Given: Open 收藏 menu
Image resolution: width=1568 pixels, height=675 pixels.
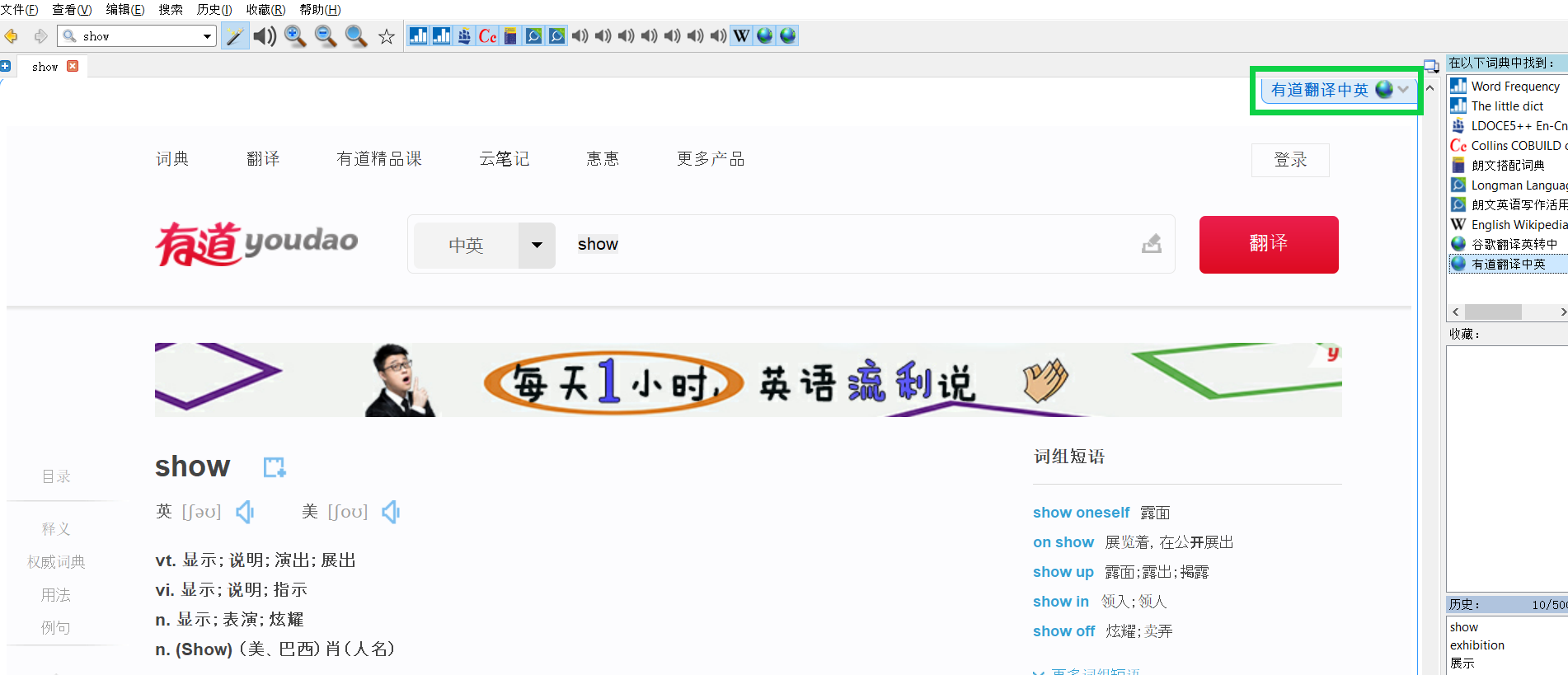Looking at the screenshot, I should point(265,10).
